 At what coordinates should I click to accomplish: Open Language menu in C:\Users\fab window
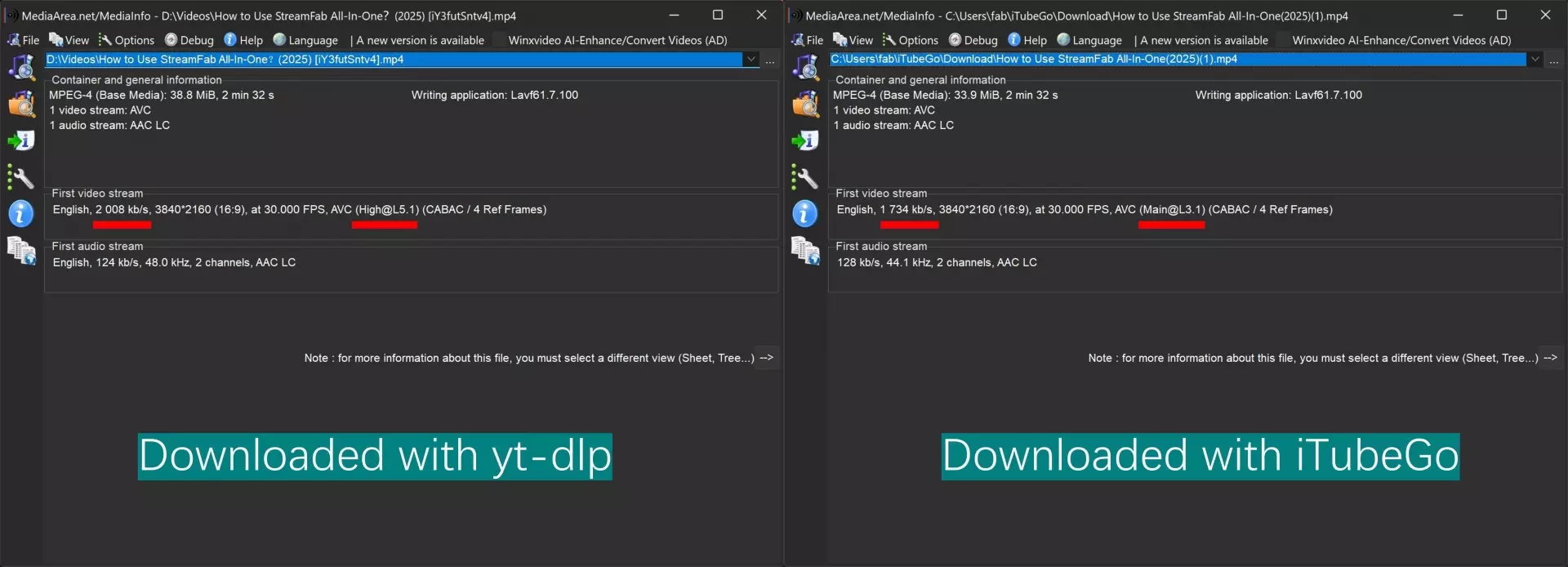(1089, 40)
